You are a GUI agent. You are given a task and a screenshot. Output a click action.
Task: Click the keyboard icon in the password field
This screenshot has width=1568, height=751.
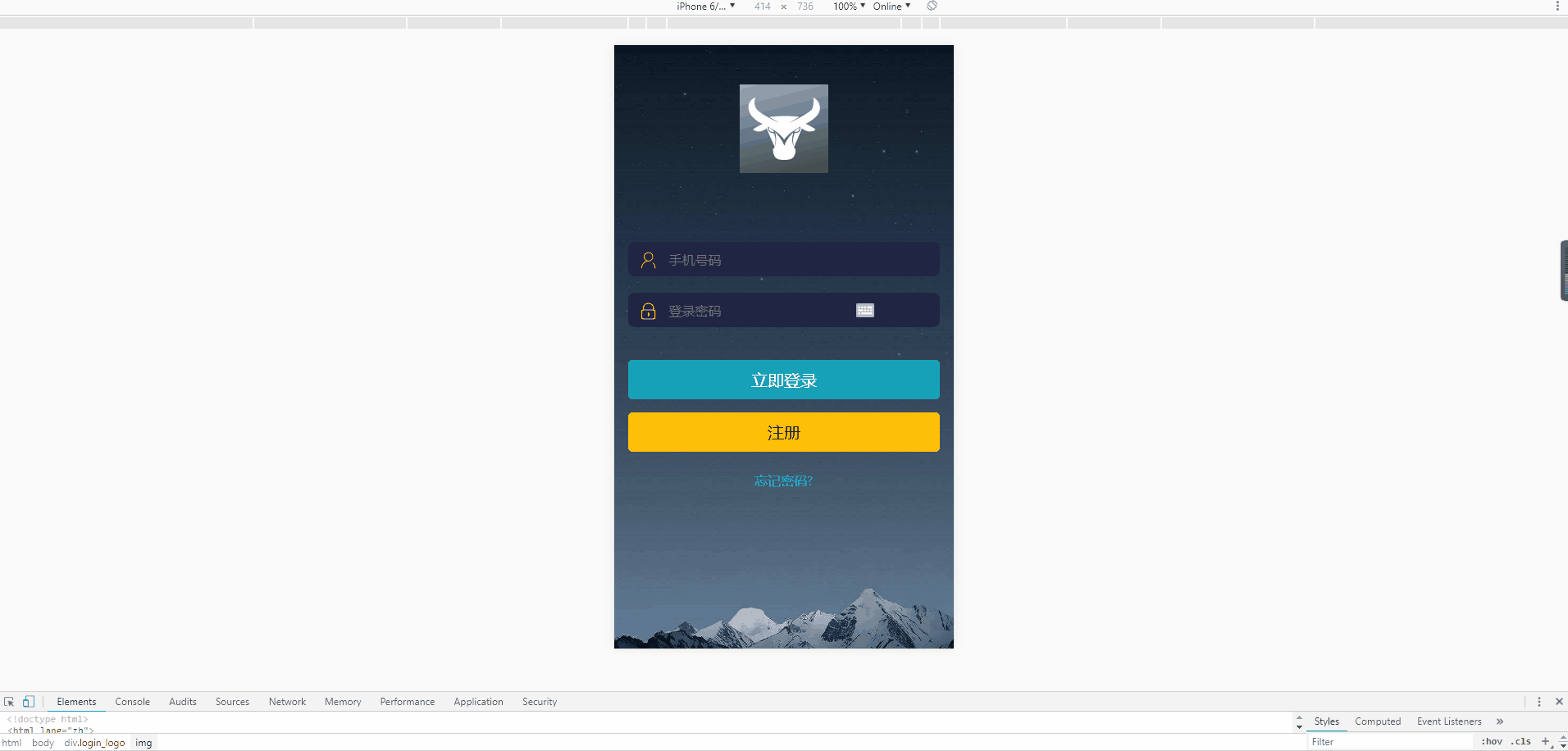(x=864, y=311)
